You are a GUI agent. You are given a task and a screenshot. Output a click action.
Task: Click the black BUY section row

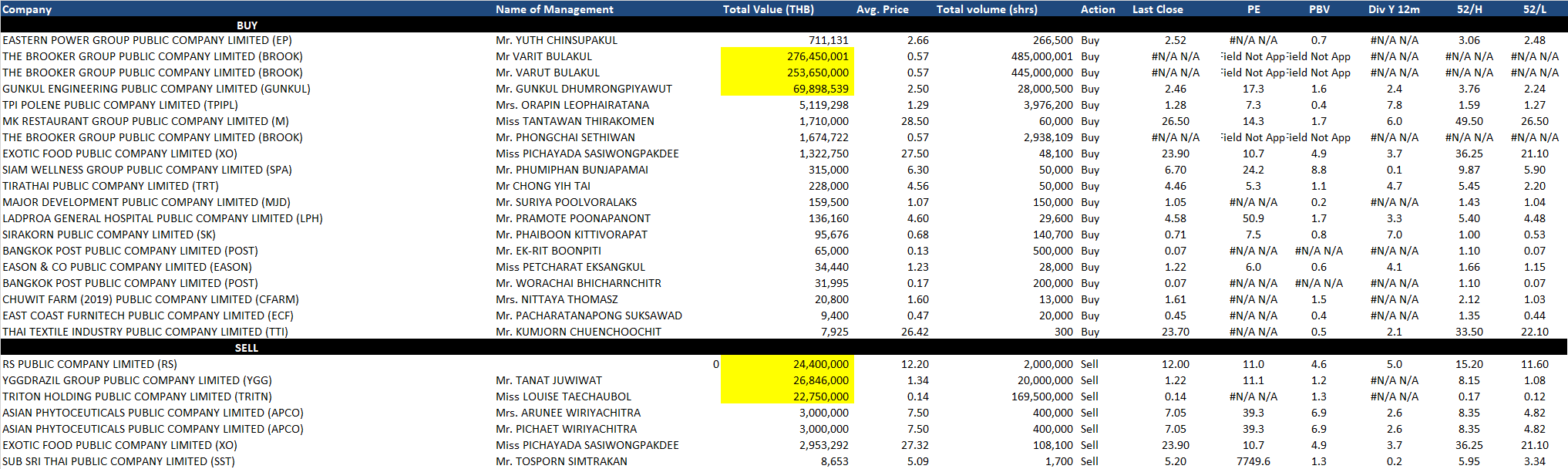[x=247, y=25]
